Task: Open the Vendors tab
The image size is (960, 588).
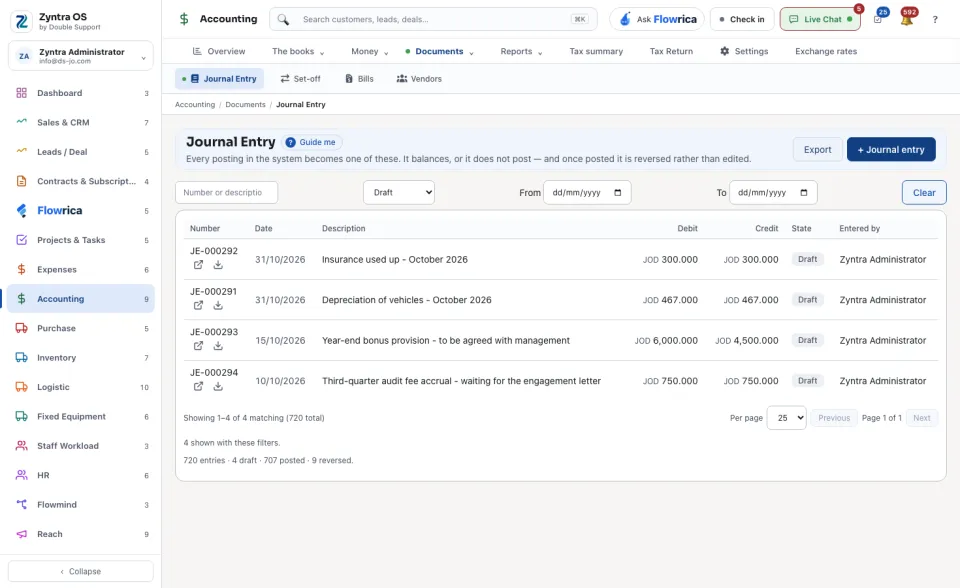Action: 419,79
